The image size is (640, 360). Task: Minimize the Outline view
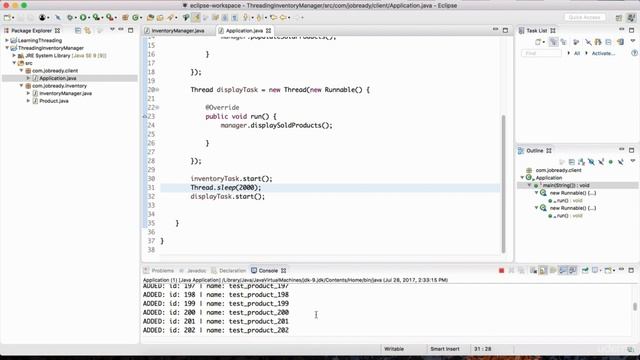(622, 150)
